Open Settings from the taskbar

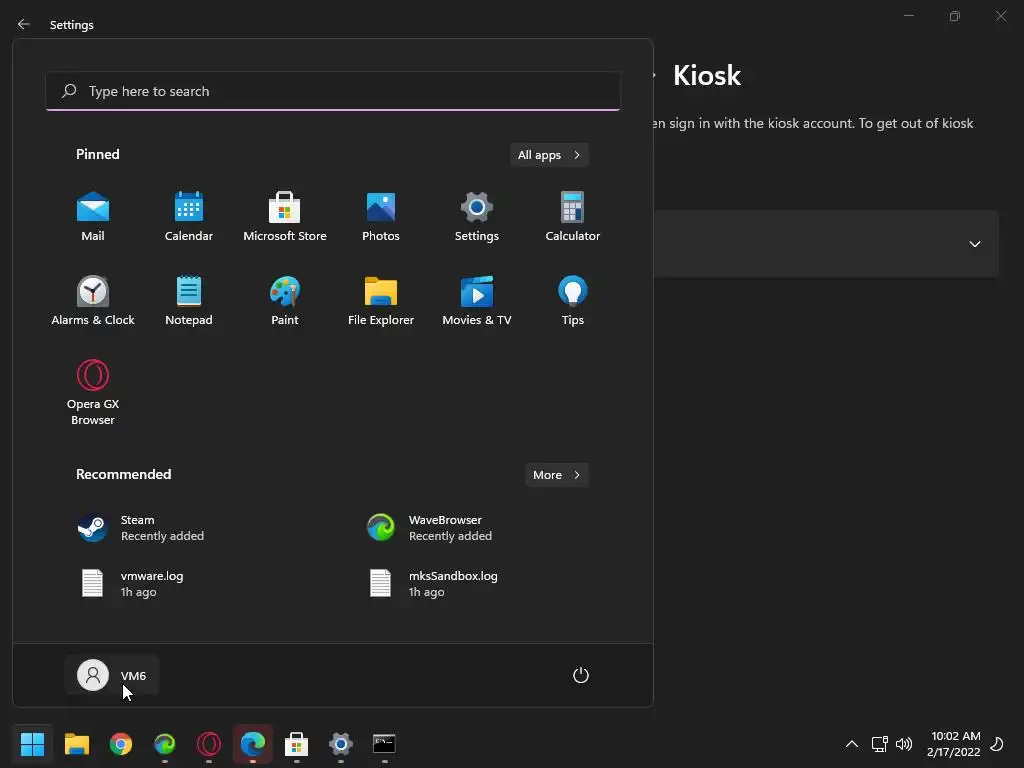point(341,744)
